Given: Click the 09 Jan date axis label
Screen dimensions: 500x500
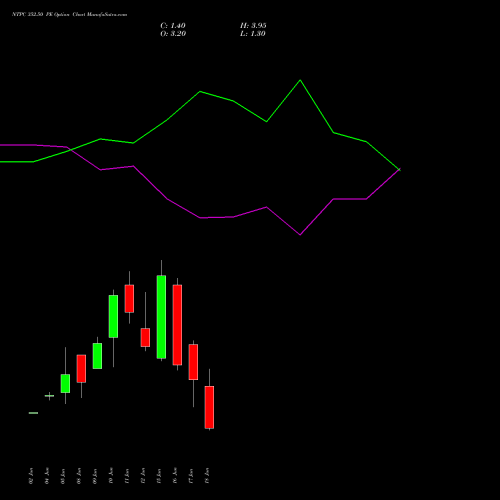Looking at the screenshot, I should click(x=95, y=476).
